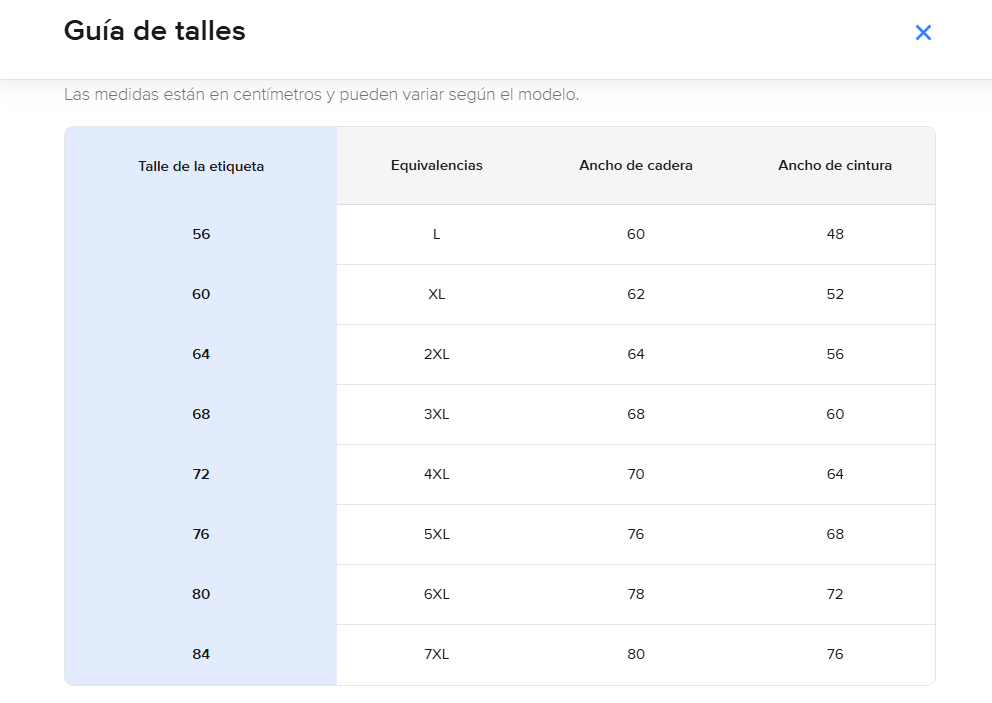Click the 6XL equivalence cell
The height and width of the screenshot is (703, 992).
[436, 595]
